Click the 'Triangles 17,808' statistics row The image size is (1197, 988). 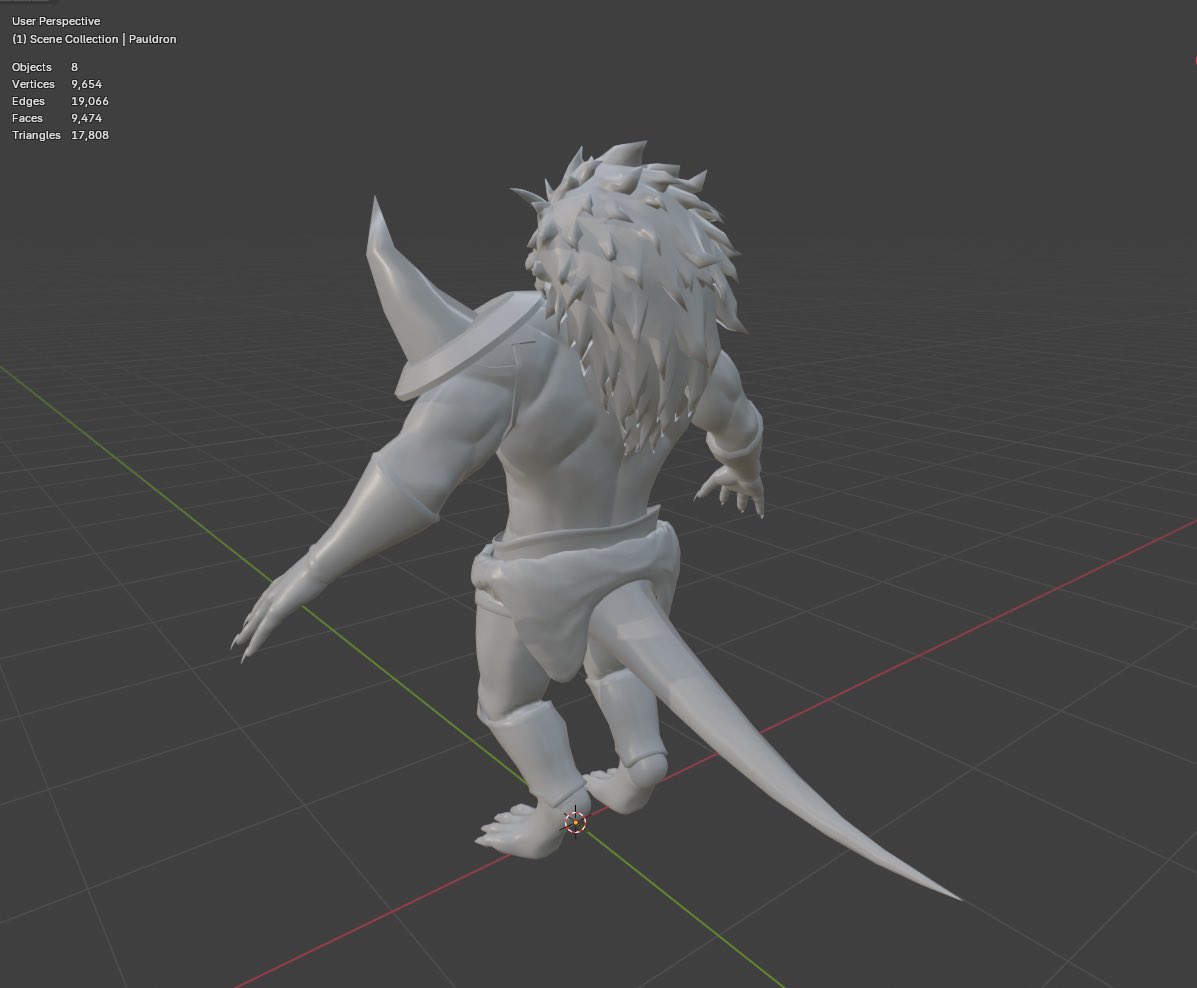pyautogui.click(x=60, y=135)
